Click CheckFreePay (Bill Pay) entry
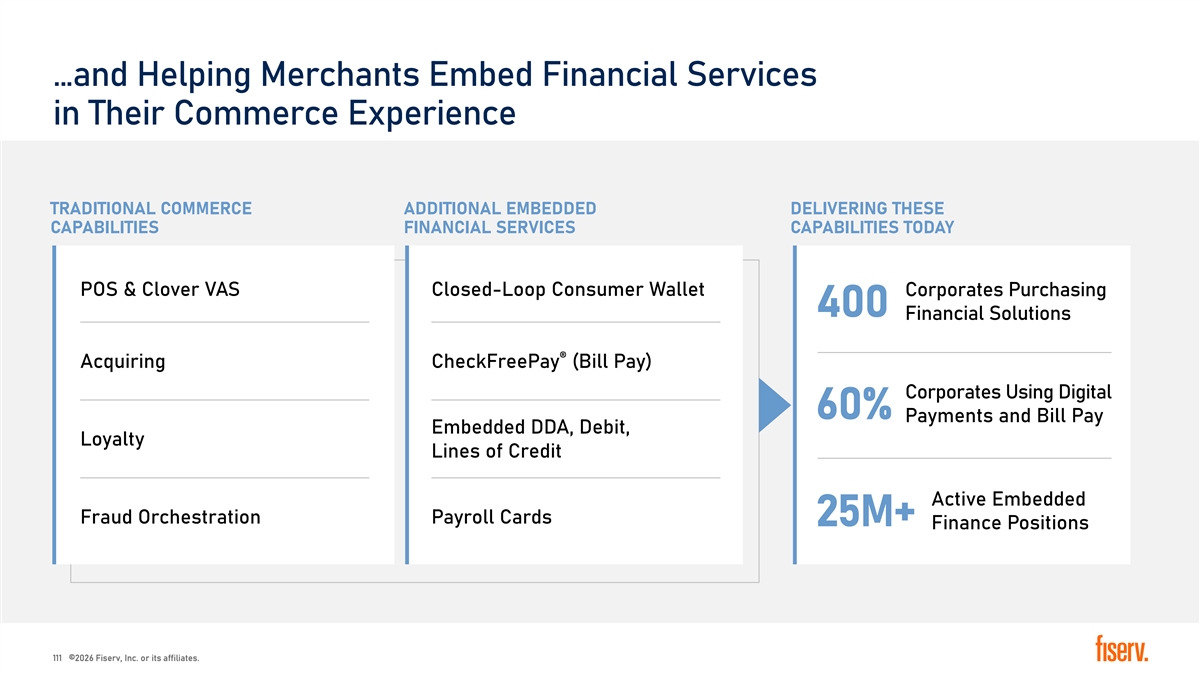This screenshot has height=675, width=1200. [x=541, y=361]
